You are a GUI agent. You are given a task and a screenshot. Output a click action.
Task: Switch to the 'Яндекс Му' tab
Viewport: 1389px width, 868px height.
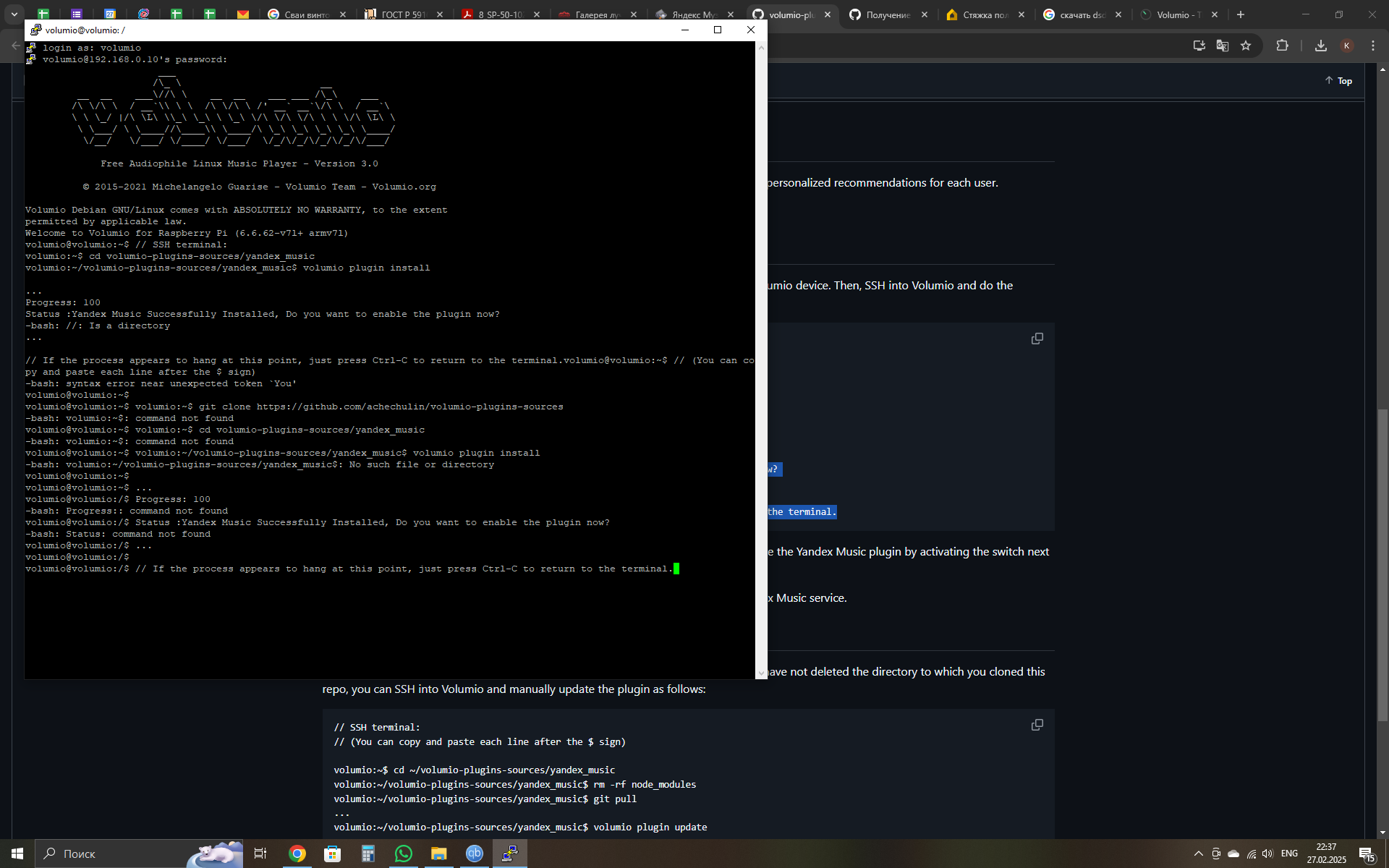click(695, 14)
